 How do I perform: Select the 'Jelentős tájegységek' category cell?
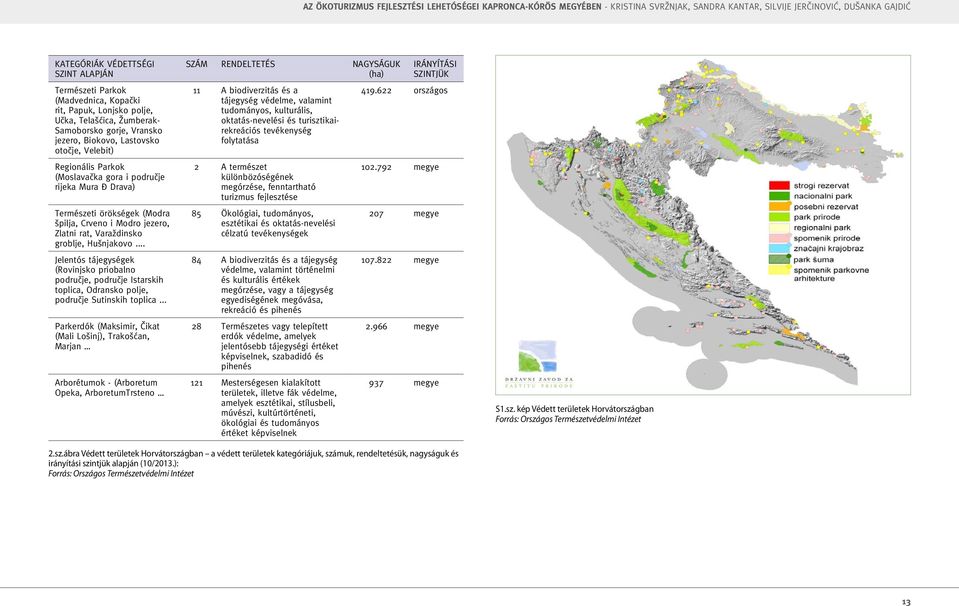point(111,280)
